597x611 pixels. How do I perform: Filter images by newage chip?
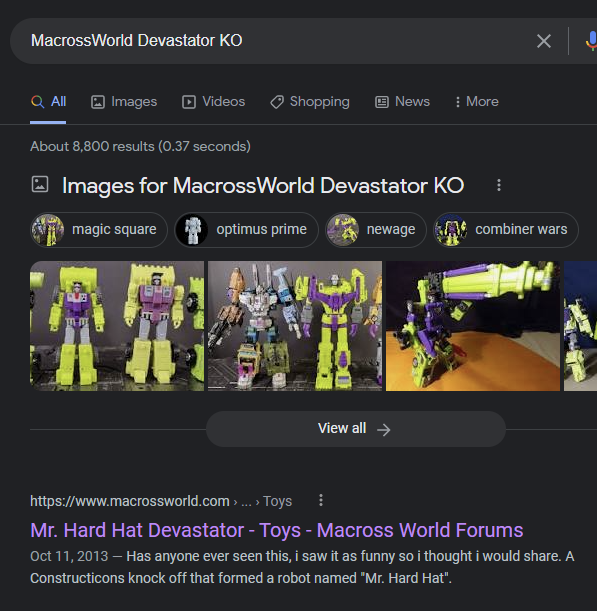376,230
